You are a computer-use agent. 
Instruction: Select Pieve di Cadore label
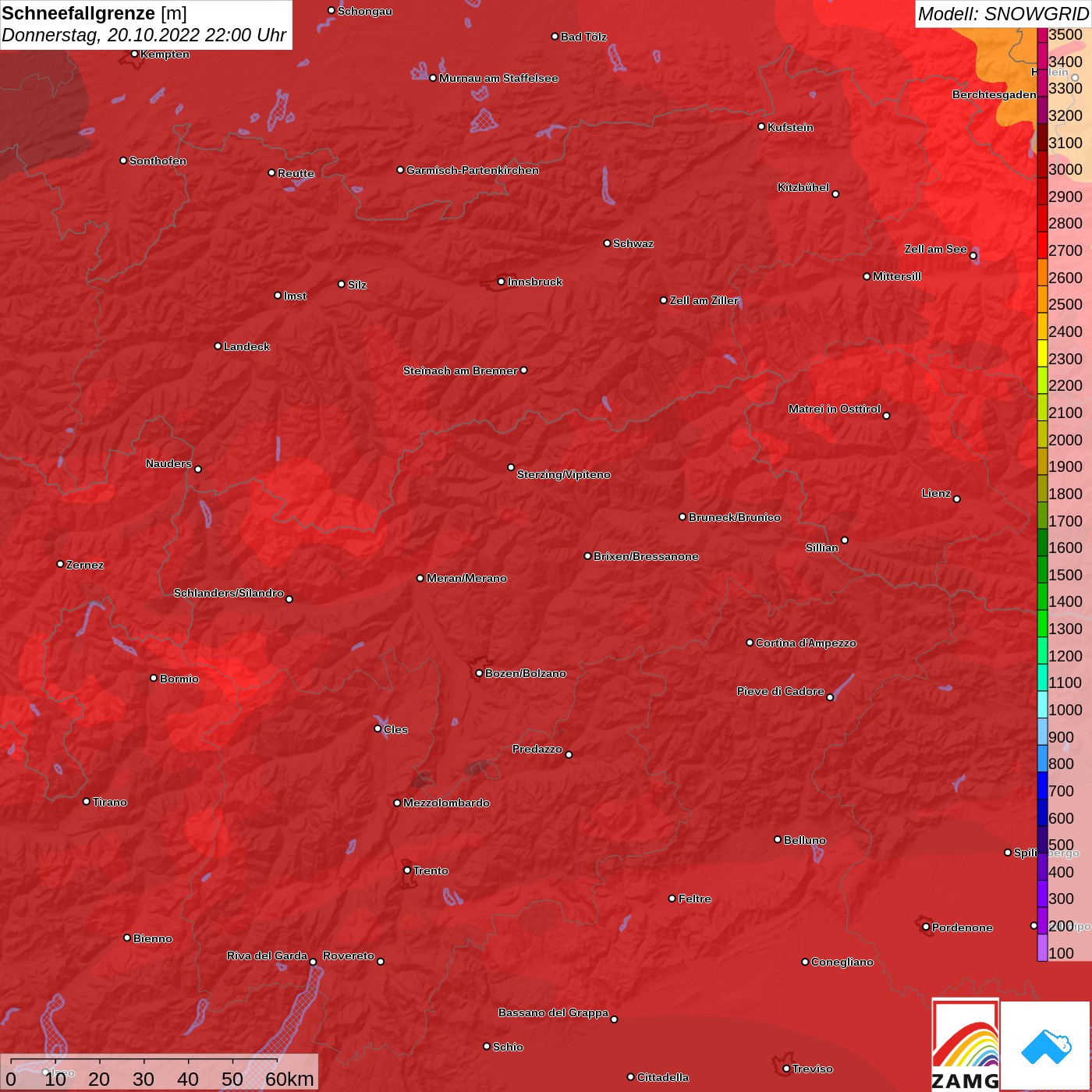781,691
